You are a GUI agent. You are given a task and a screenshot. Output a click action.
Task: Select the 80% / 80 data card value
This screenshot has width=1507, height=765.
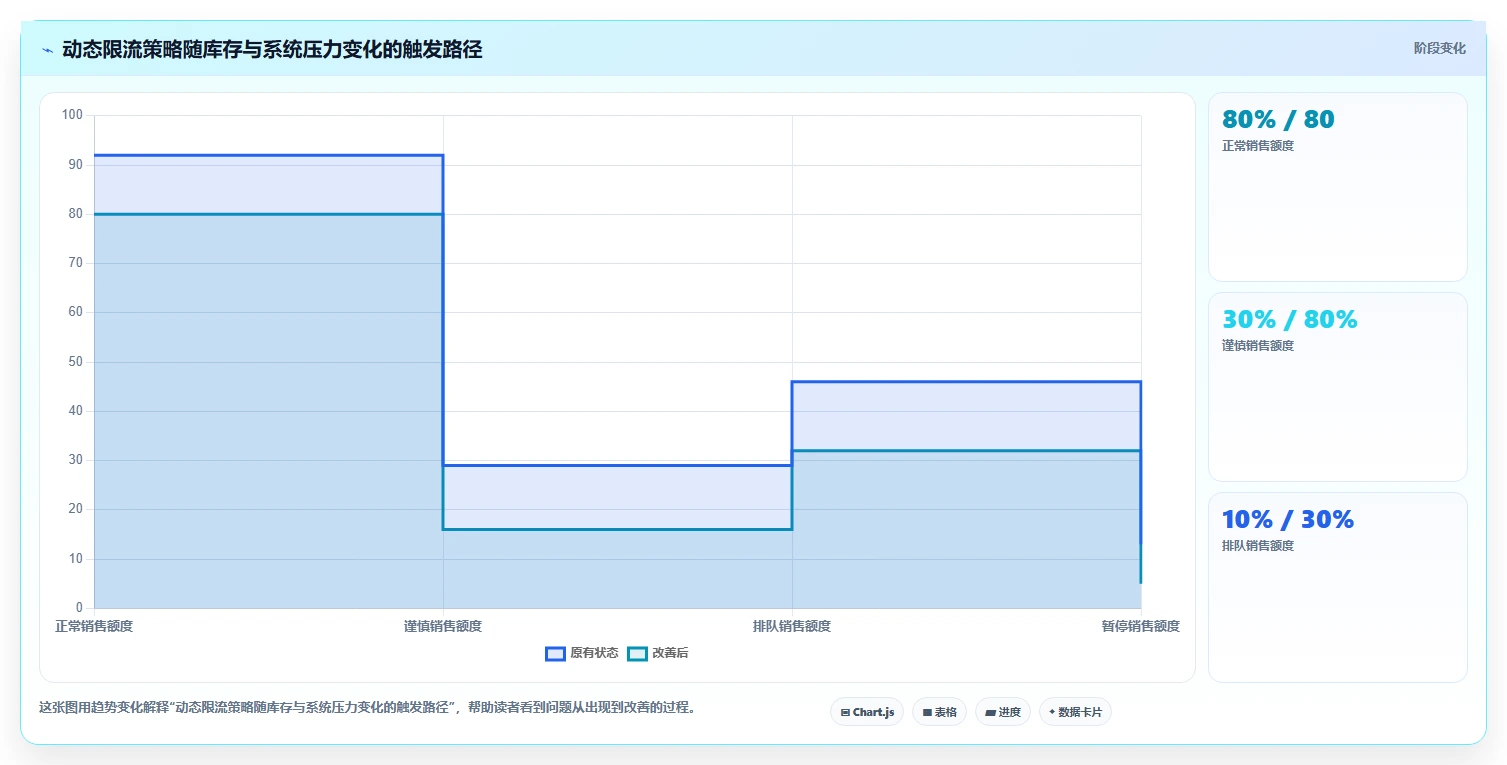1278,119
